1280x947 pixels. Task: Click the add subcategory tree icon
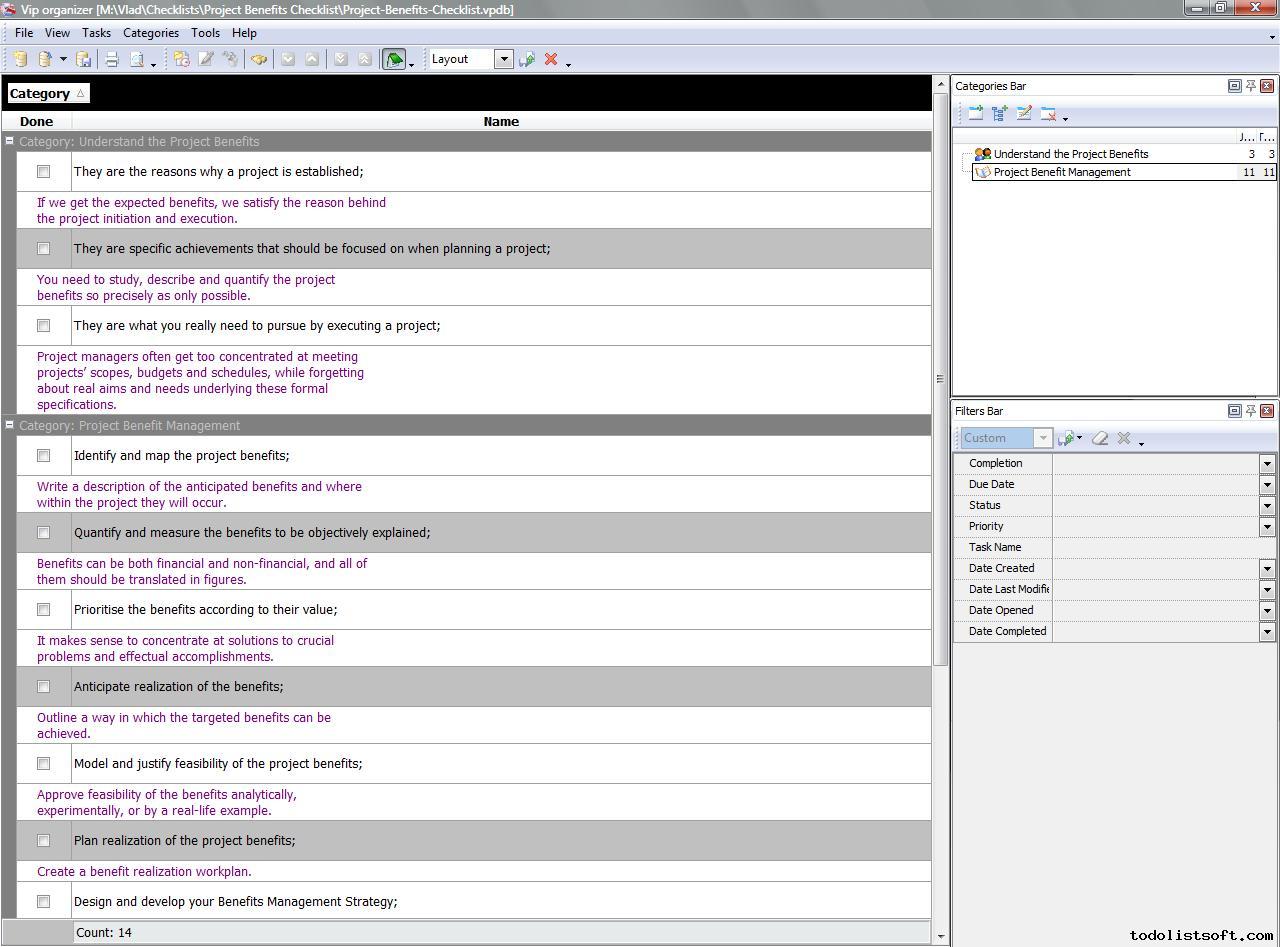[999, 114]
